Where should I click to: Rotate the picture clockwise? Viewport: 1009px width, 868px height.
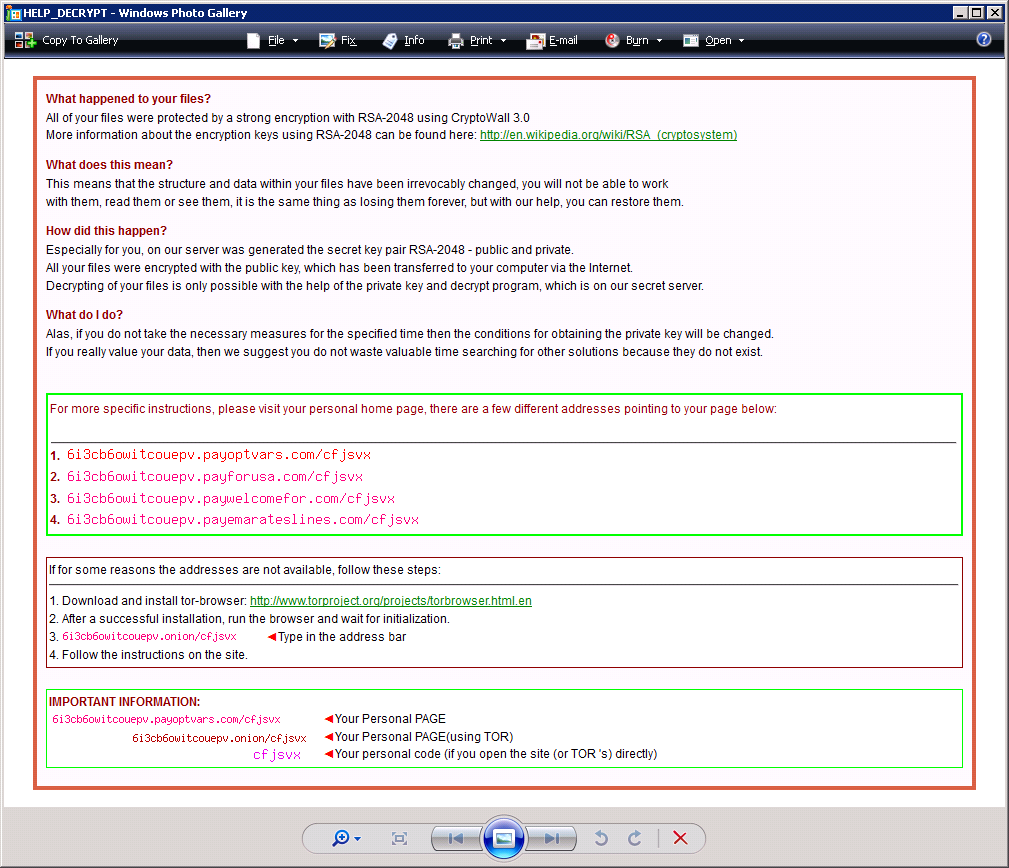[634, 838]
